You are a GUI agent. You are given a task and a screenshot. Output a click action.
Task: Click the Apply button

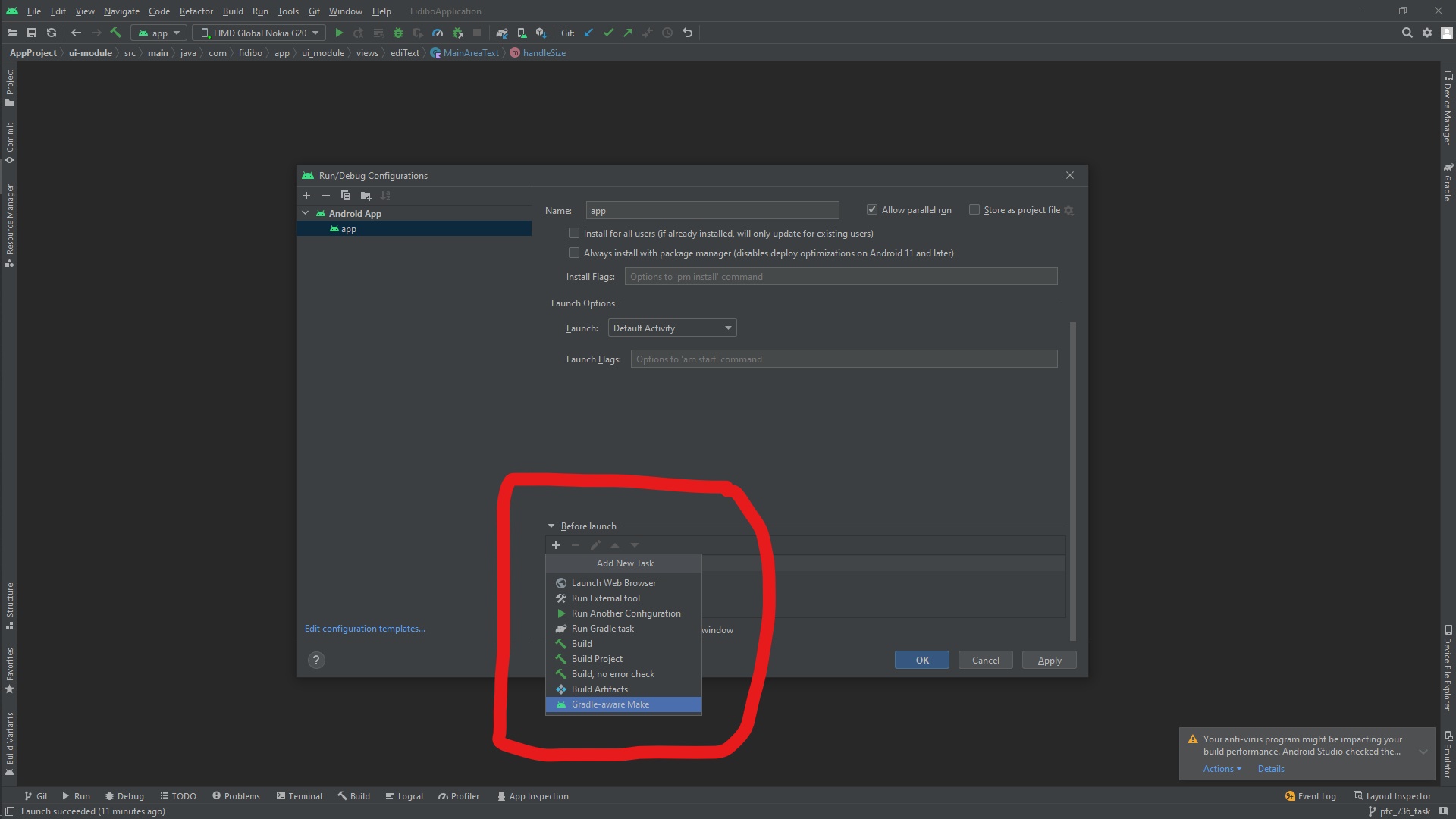[x=1049, y=660]
